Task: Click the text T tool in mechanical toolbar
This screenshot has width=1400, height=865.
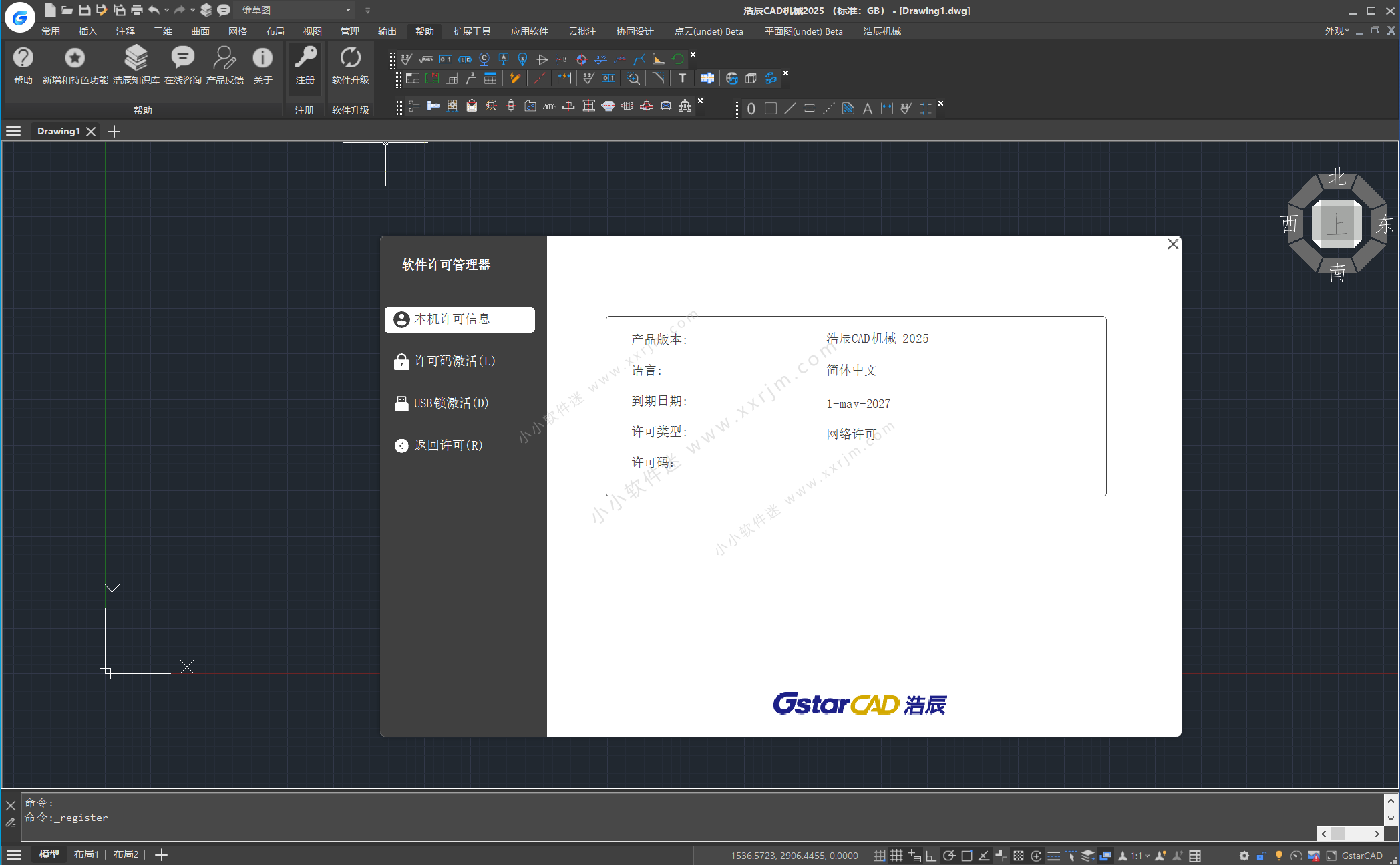Action: click(682, 79)
